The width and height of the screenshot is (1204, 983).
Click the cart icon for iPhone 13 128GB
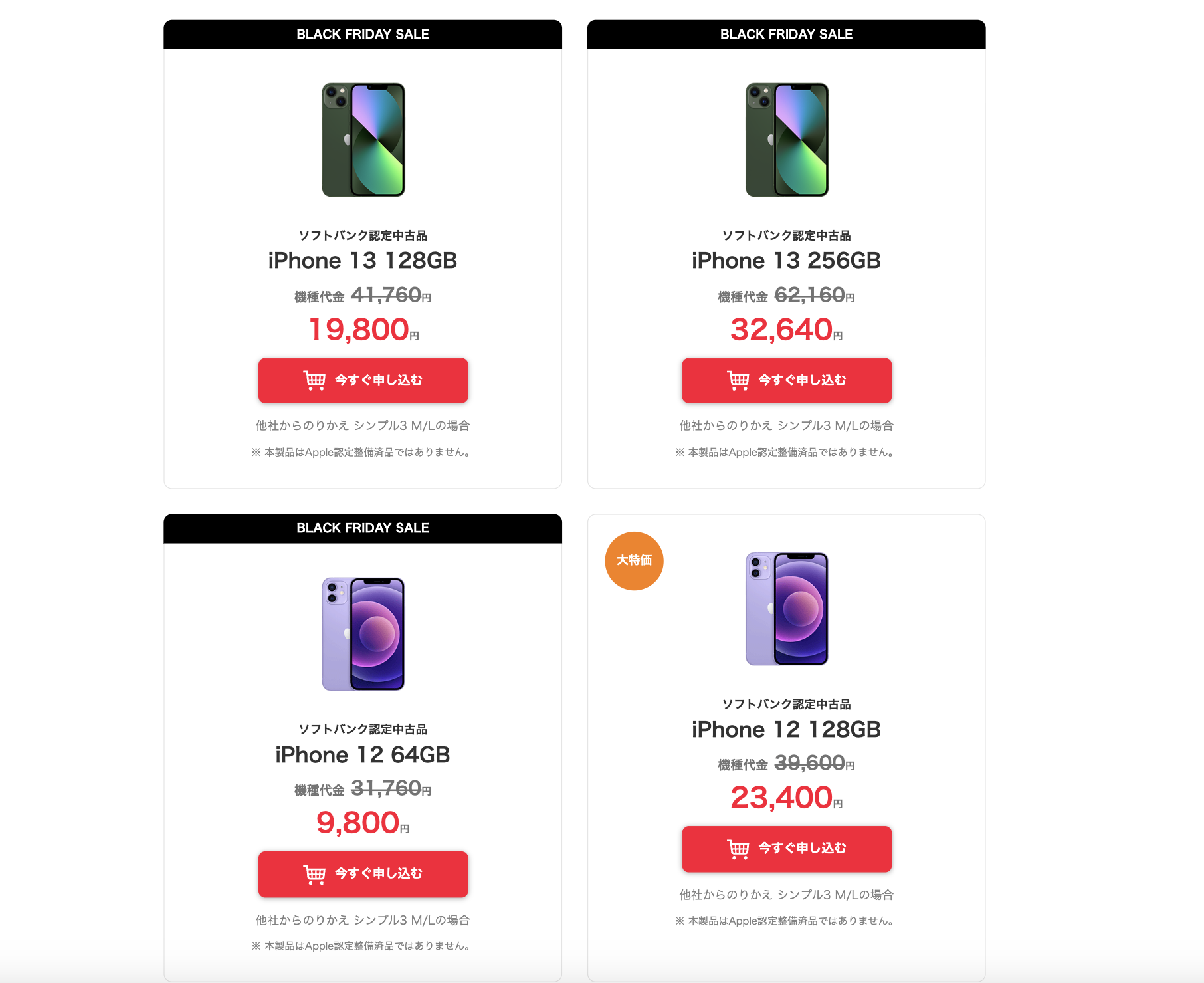point(314,380)
